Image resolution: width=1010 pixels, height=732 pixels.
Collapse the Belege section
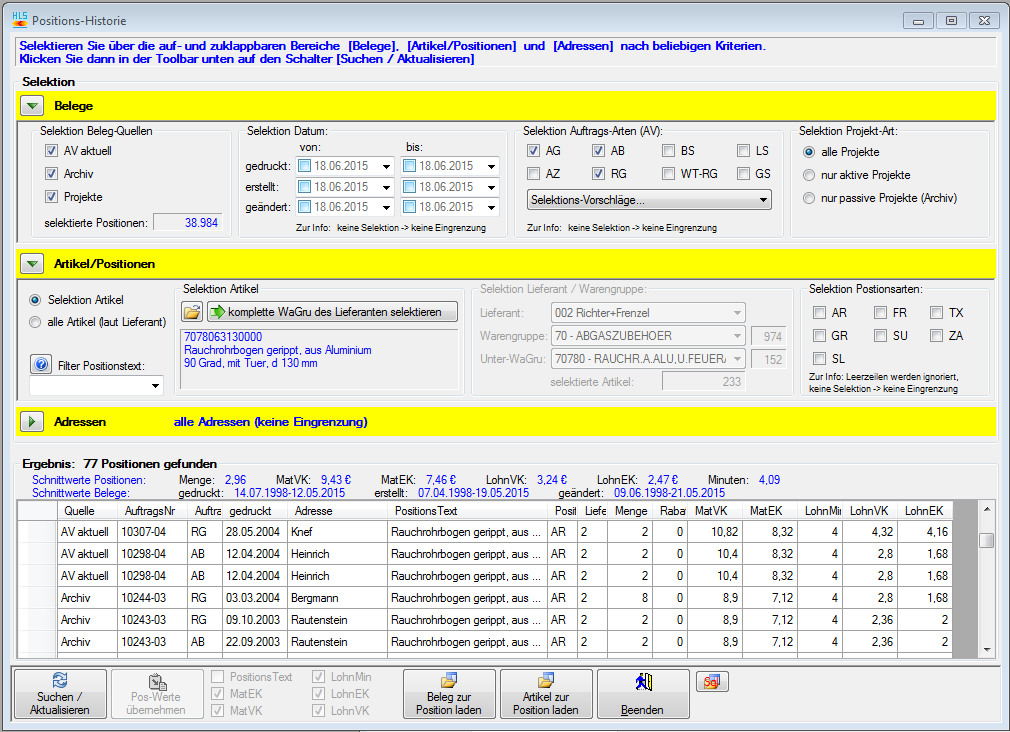(x=33, y=105)
